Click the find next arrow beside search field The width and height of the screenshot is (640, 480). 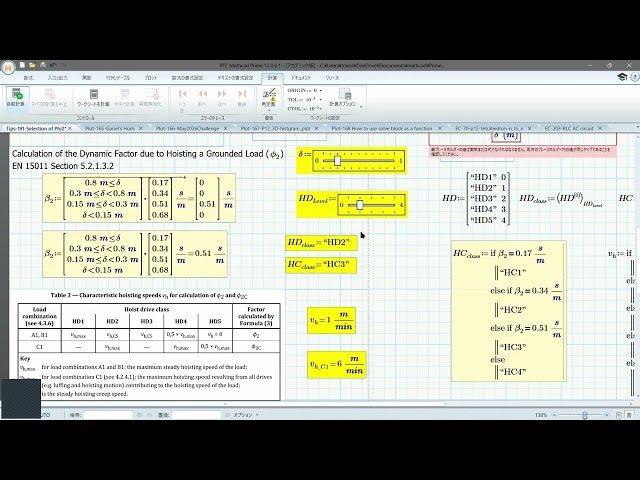(149, 415)
